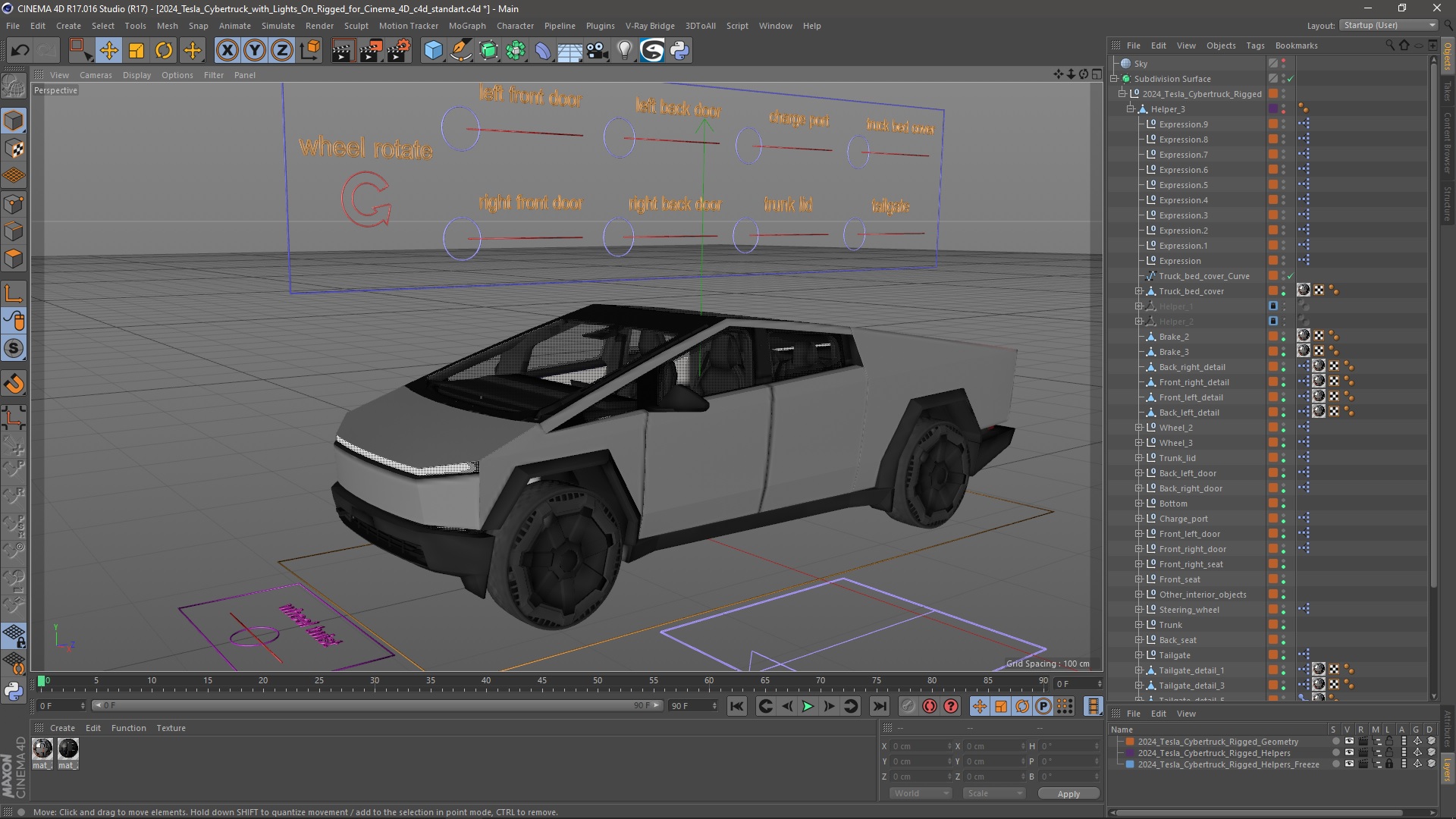
Task: Select Texture mode in left sidebar
Action: (x=14, y=149)
